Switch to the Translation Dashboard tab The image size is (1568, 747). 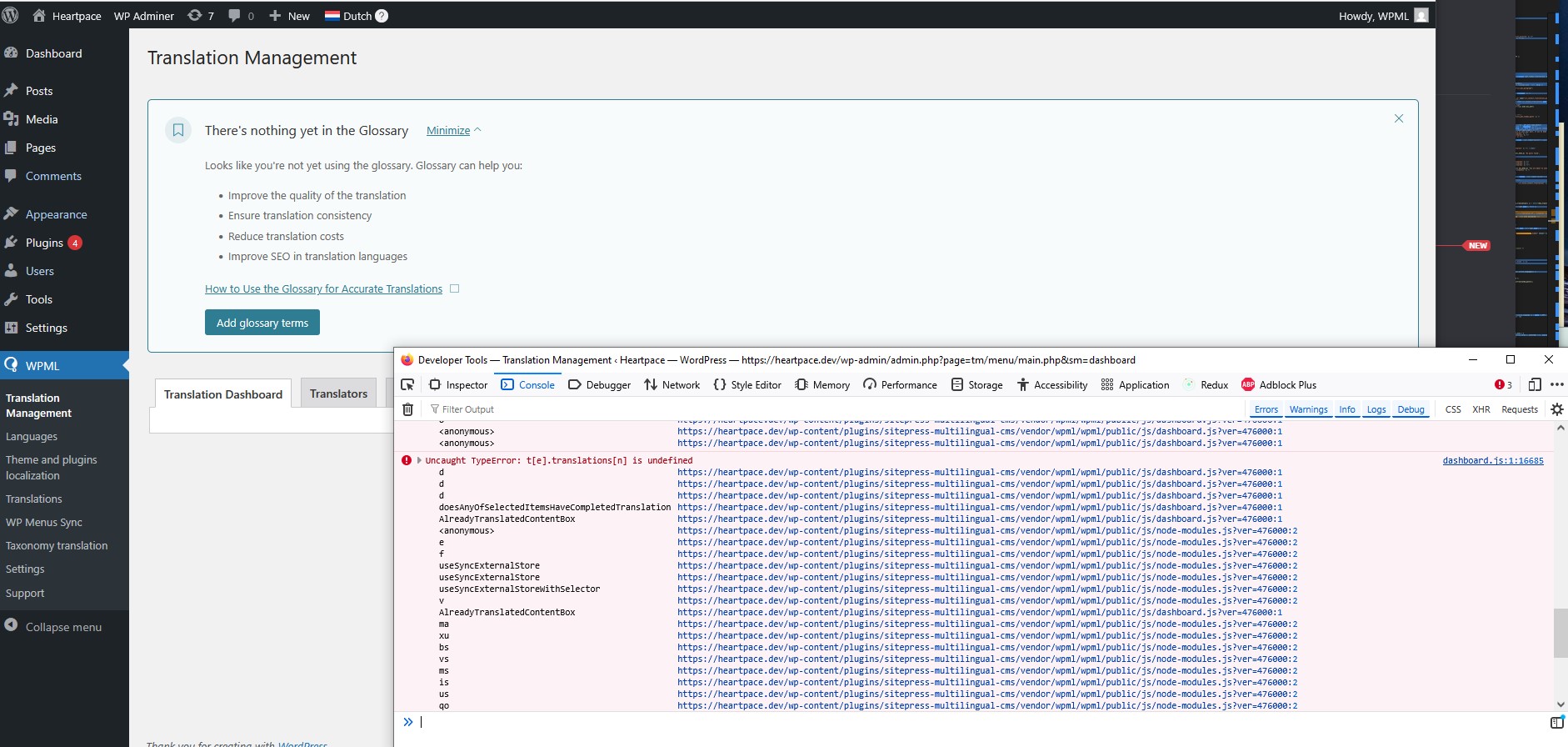click(x=223, y=394)
